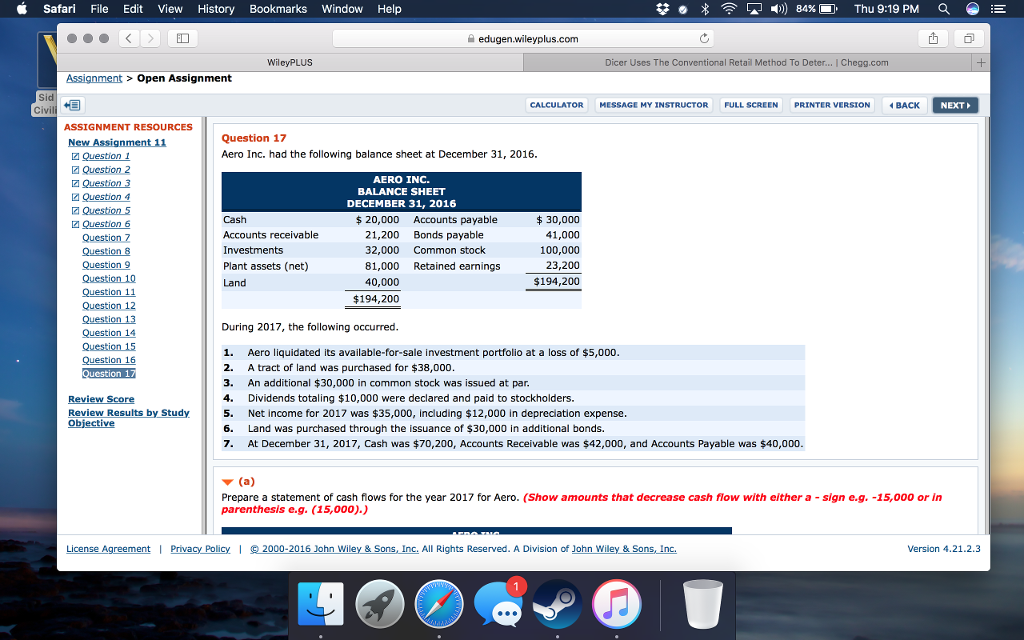Image resolution: width=1024 pixels, height=640 pixels.
Task: Click the volume icon in menu bar
Action: 778,8
